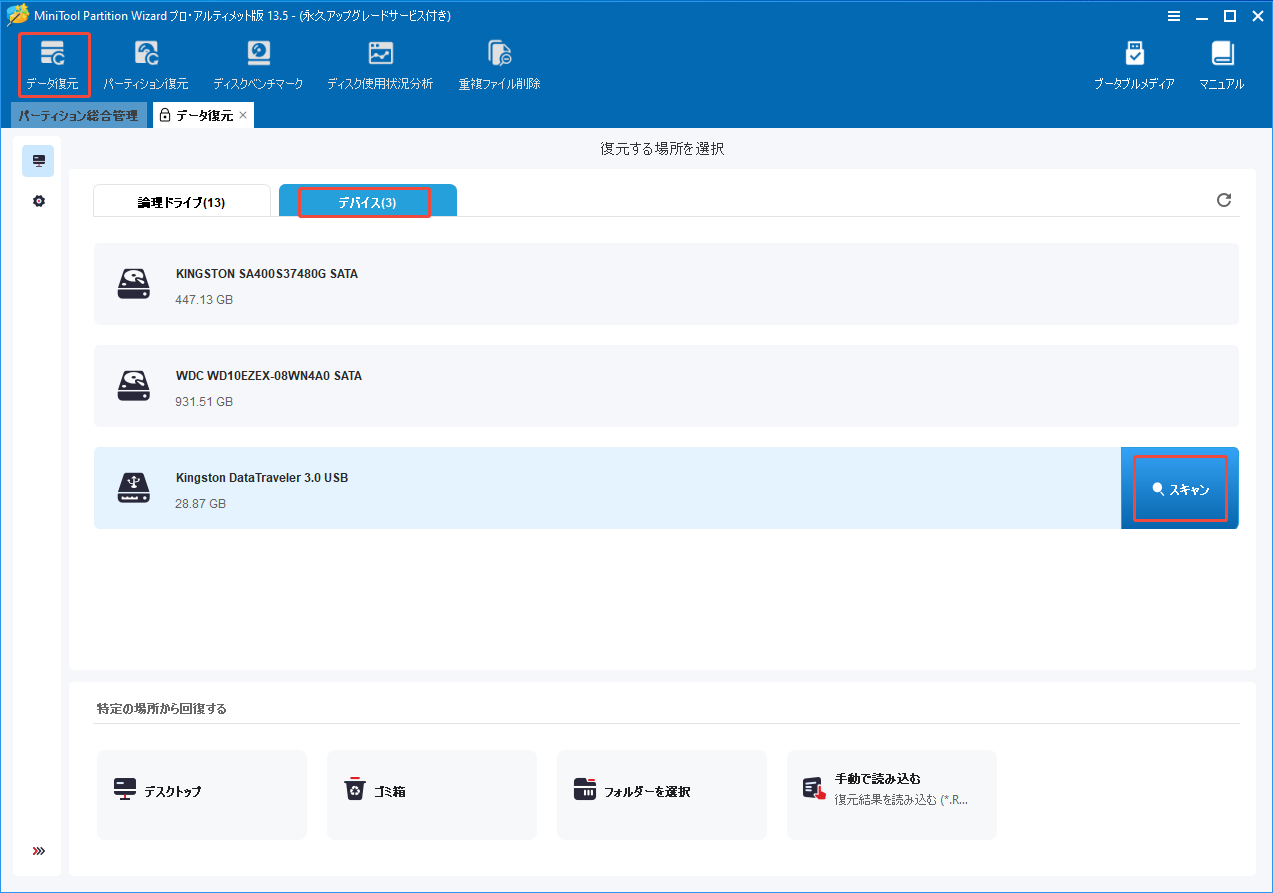
Task: Open ディスク使用状況分析 (Disk Usage Analysis)
Action: 380,63
